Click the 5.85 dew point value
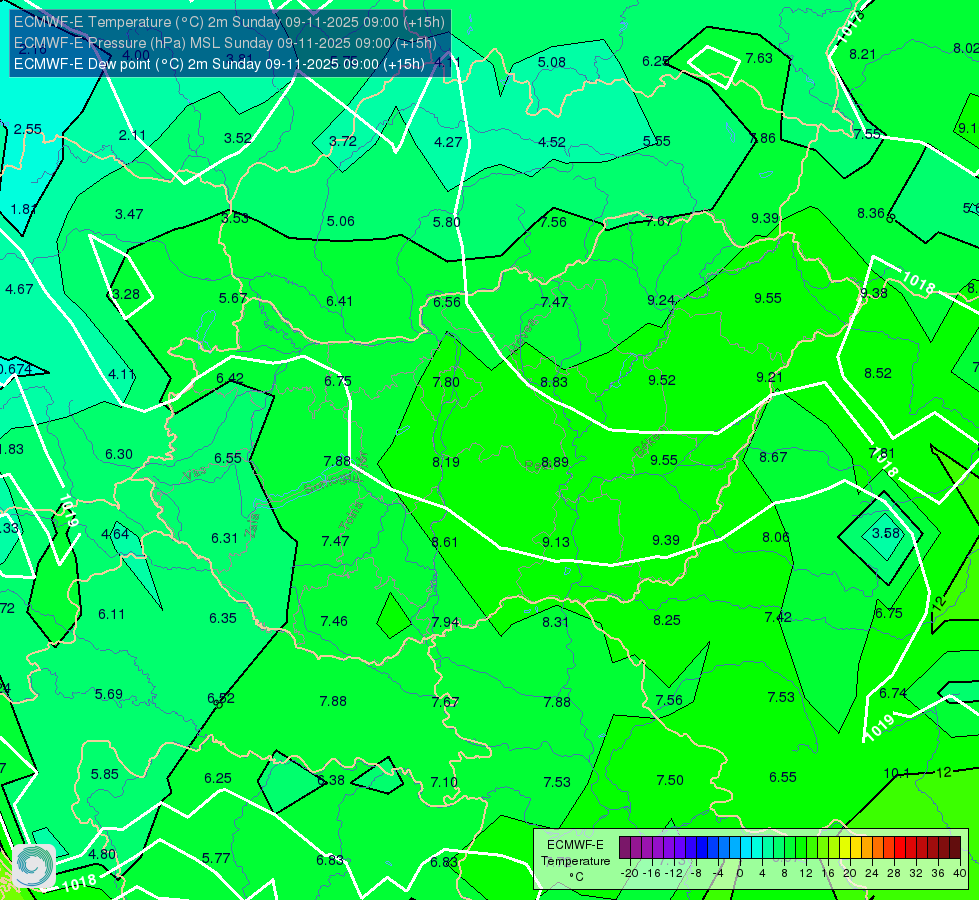The image size is (979, 900). pyautogui.click(x=104, y=774)
